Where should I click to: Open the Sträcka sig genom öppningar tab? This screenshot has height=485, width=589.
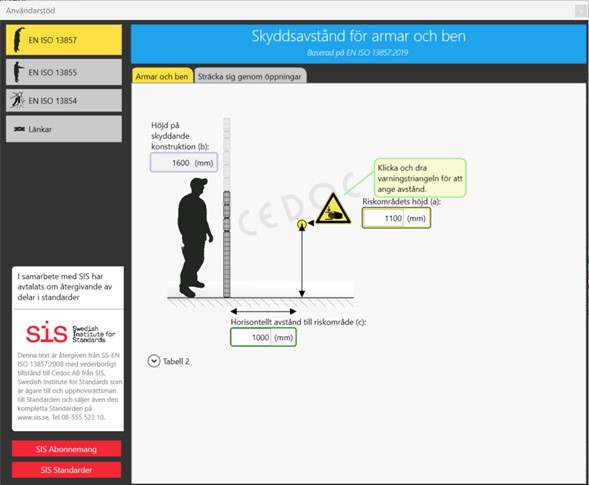tap(250, 76)
